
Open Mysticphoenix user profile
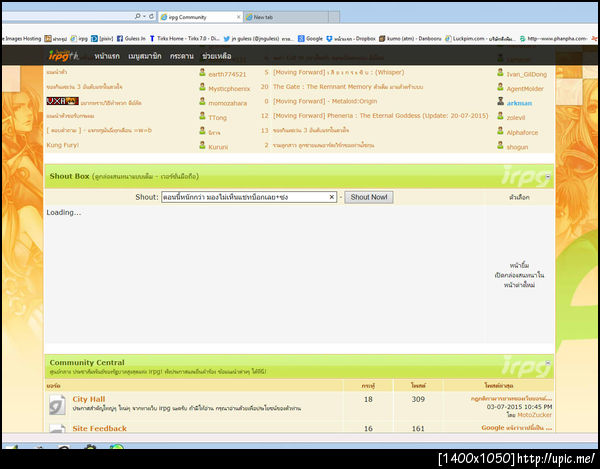click(229, 89)
